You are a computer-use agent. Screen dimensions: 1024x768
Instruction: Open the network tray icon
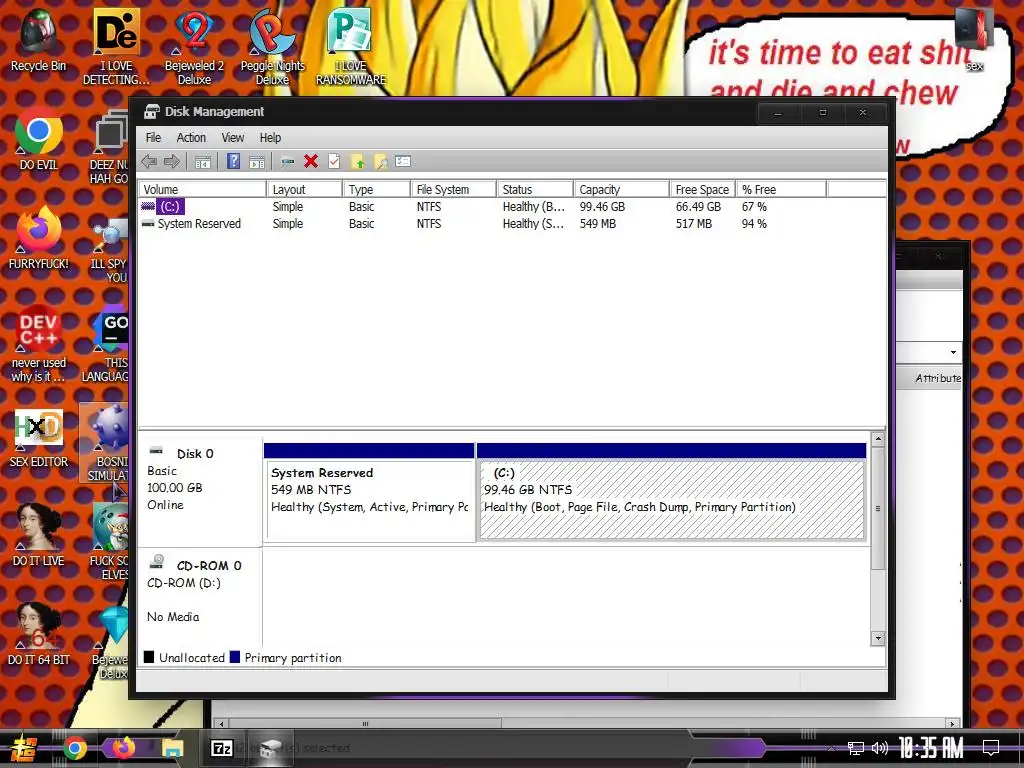pos(856,748)
